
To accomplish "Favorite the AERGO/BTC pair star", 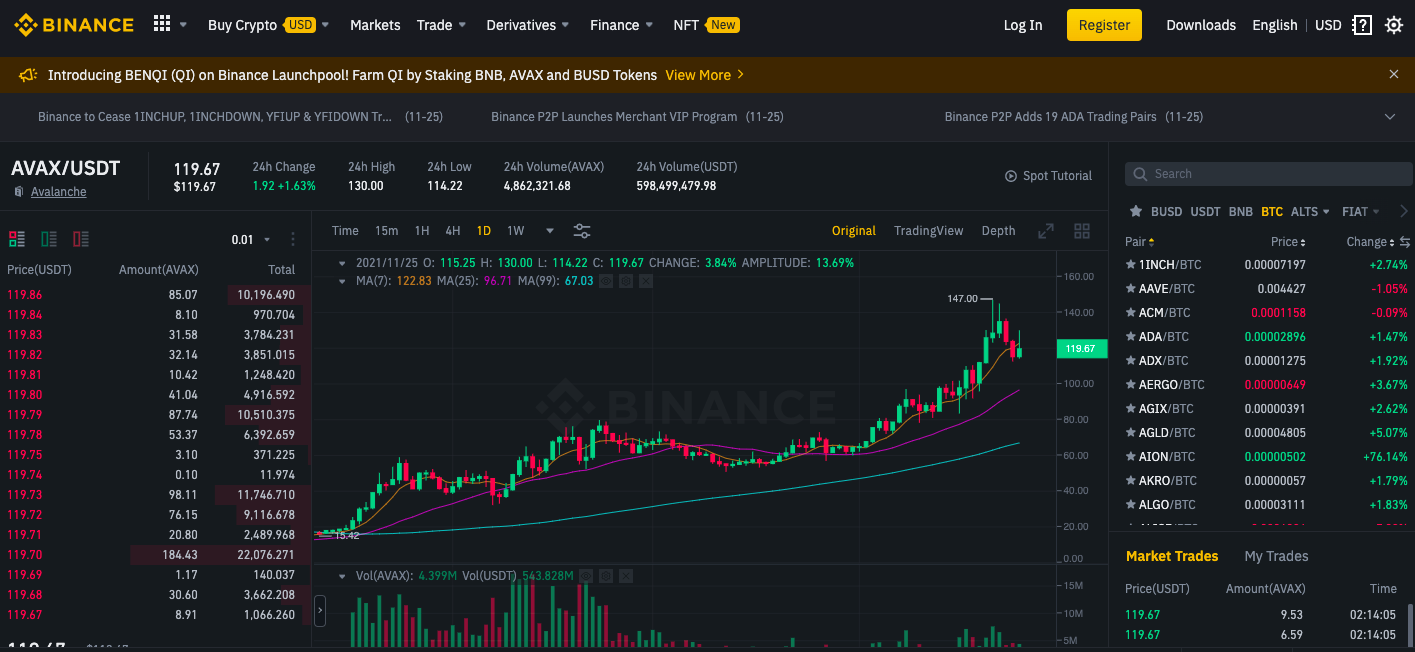I will pyautogui.click(x=1131, y=385).
